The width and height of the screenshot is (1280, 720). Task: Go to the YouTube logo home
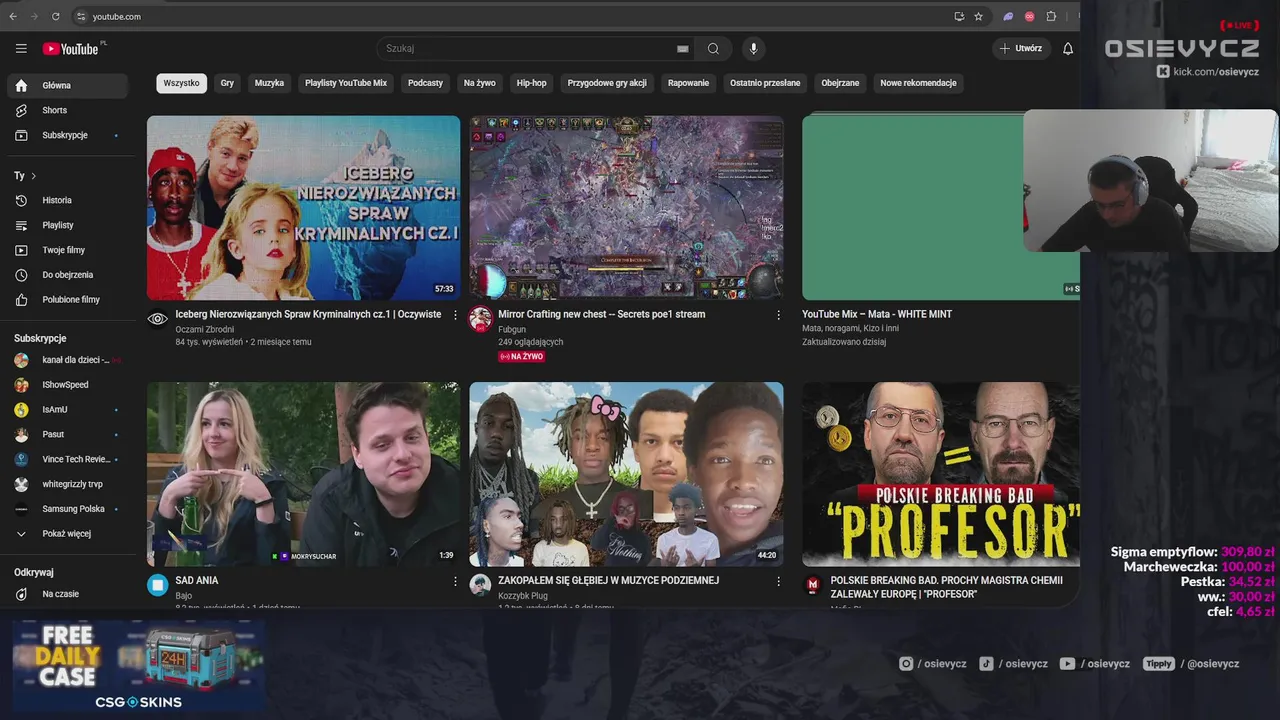70,49
